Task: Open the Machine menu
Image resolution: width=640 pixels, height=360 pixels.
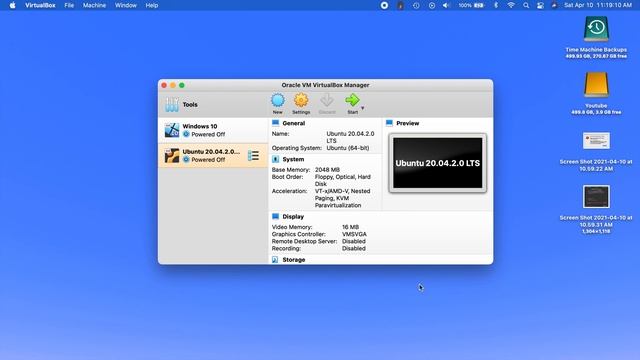Action: (x=94, y=5)
